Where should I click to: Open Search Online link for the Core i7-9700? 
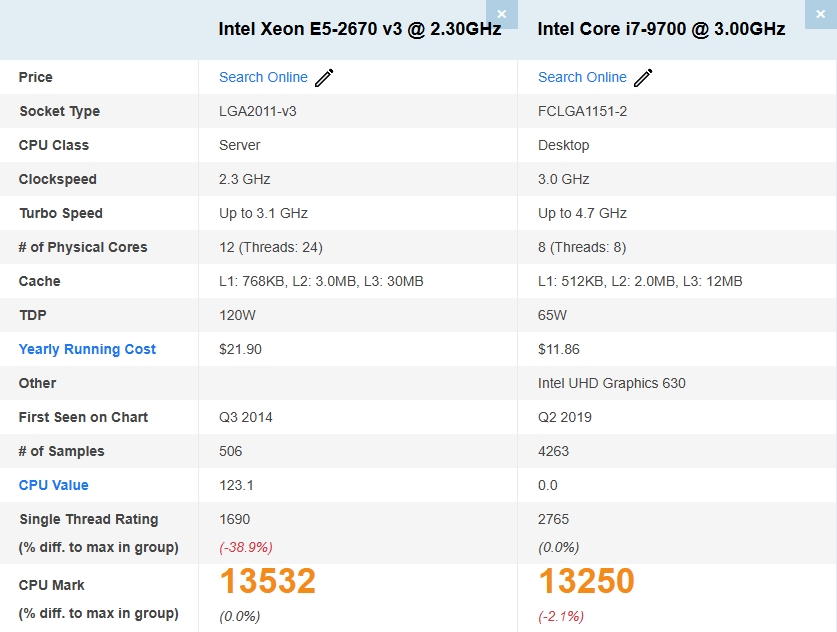tap(582, 77)
